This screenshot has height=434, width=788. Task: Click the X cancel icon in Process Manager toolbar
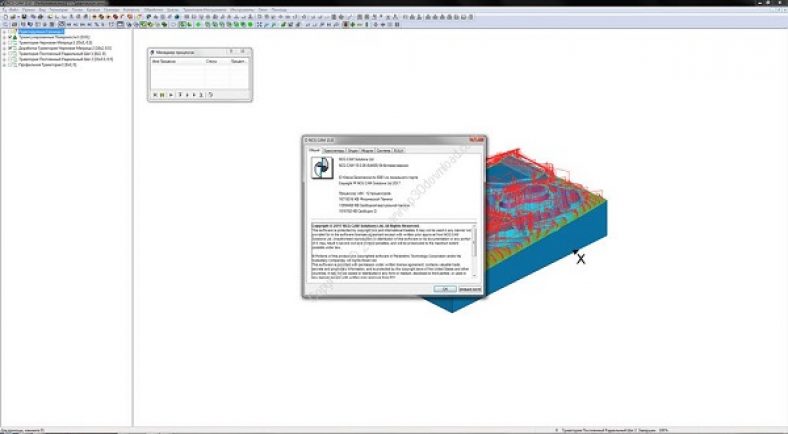[x=155, y=94]
